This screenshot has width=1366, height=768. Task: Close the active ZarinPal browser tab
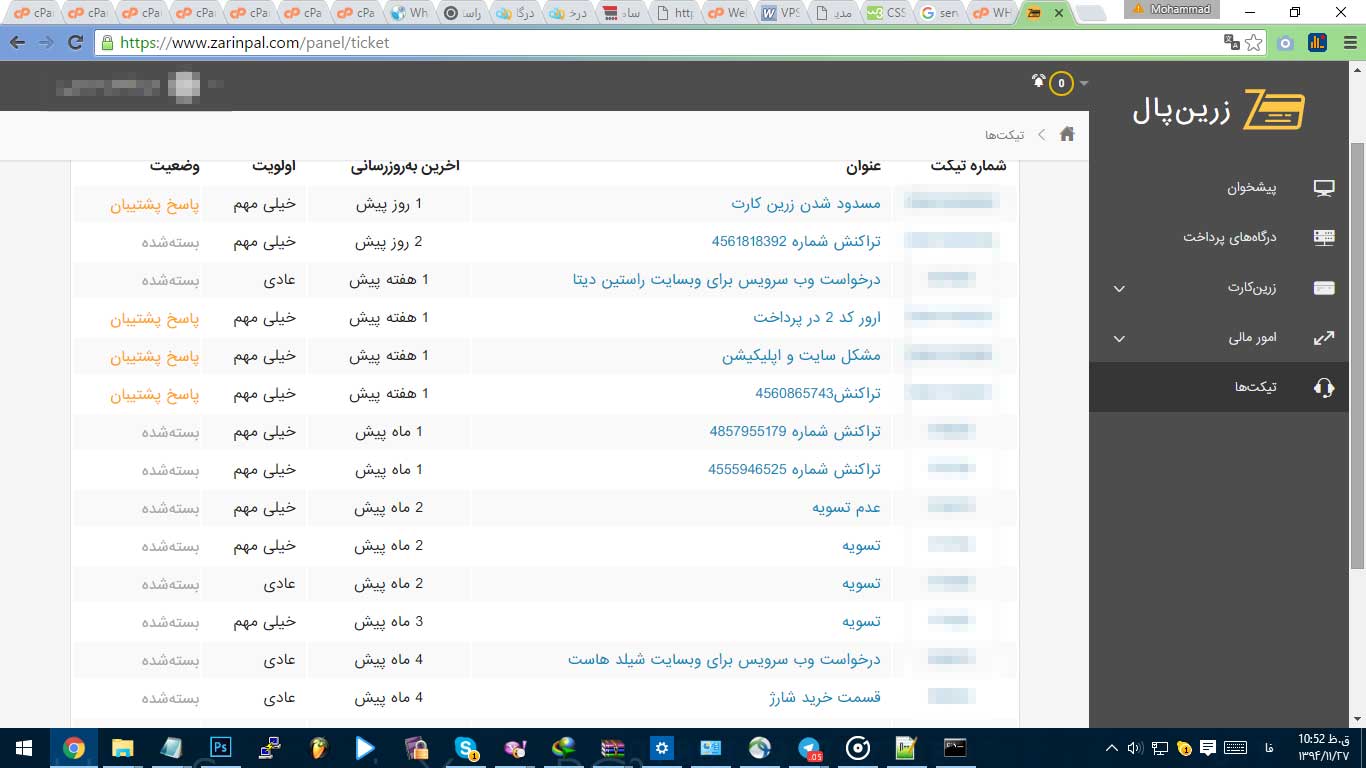click(x=1059, y=13)
